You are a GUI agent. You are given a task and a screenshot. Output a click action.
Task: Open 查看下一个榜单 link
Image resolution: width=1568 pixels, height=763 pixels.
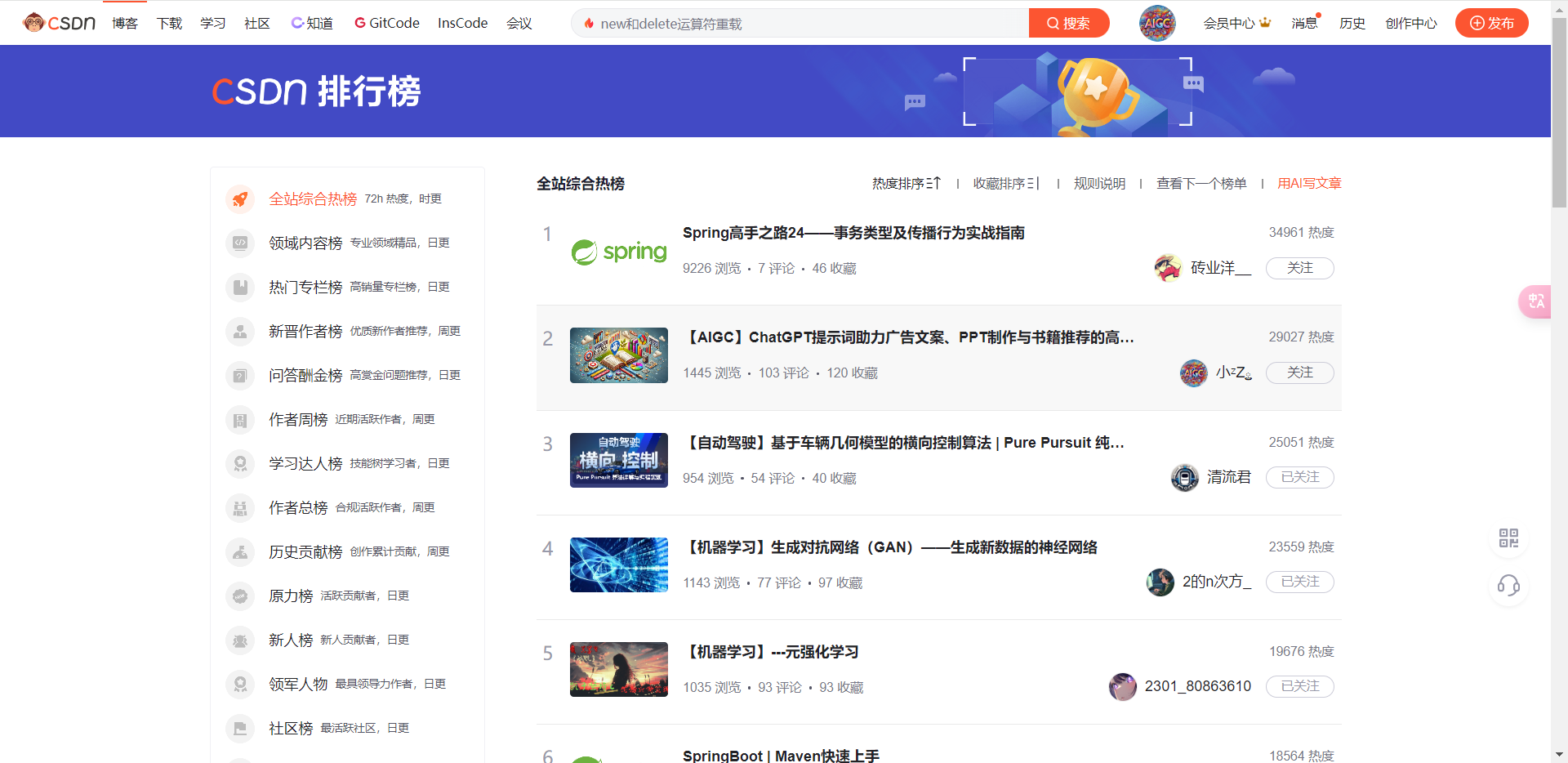(x=1201, y=184)
